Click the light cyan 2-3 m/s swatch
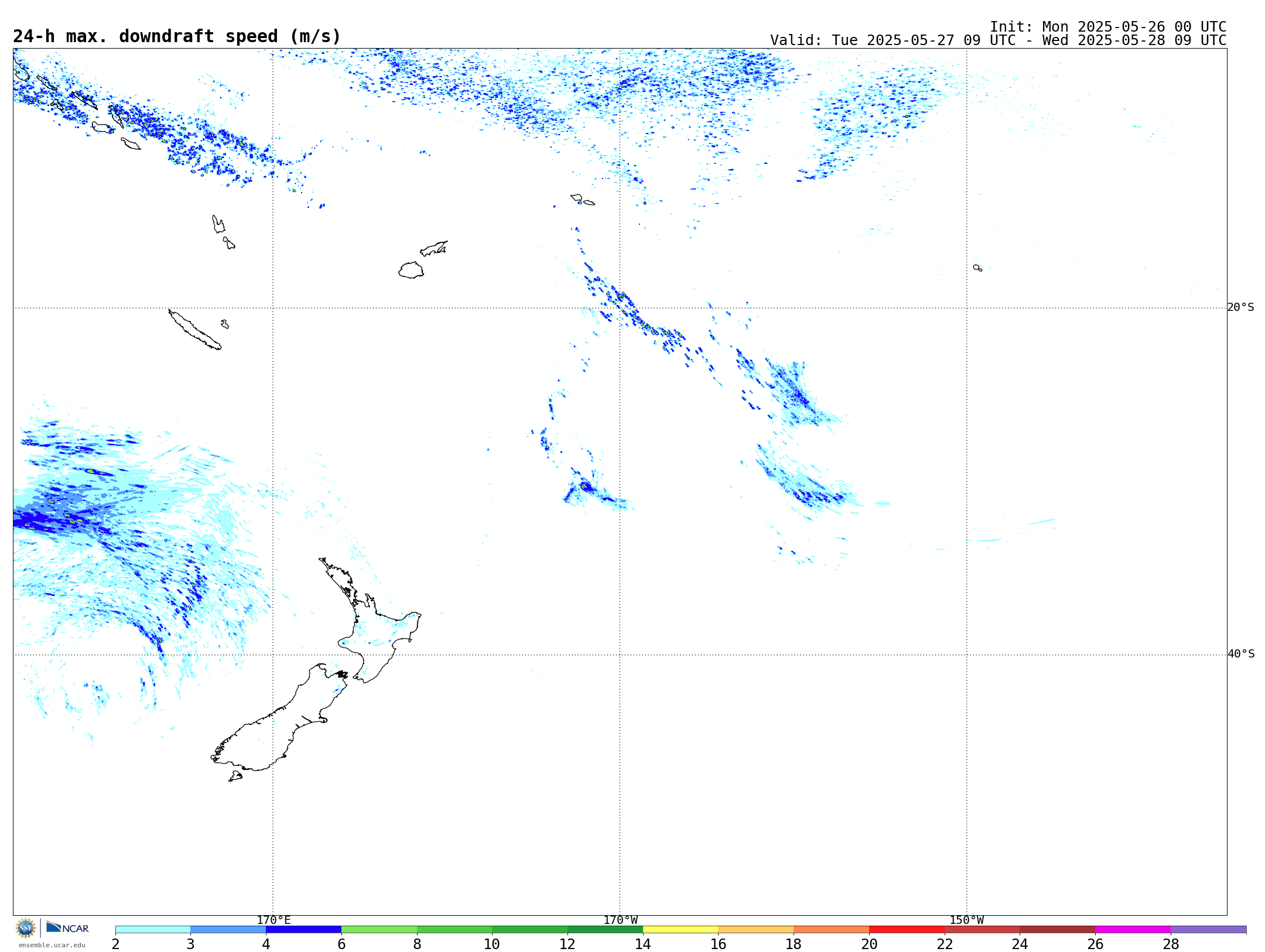 coord(153,930)
